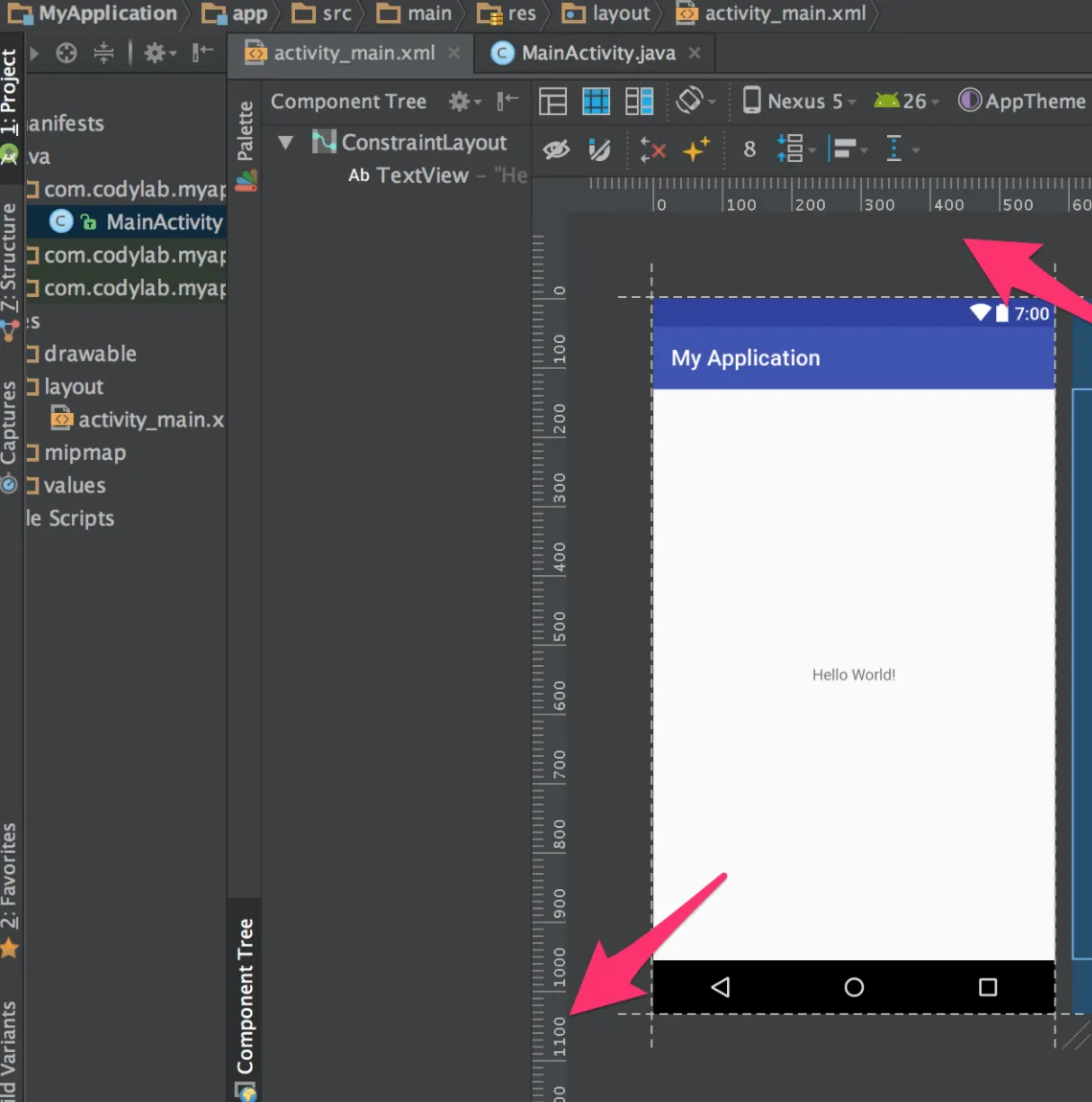Toggle Autoconnect magnet icon
Screen dimensions: 1092x1102
coord(600,149)
